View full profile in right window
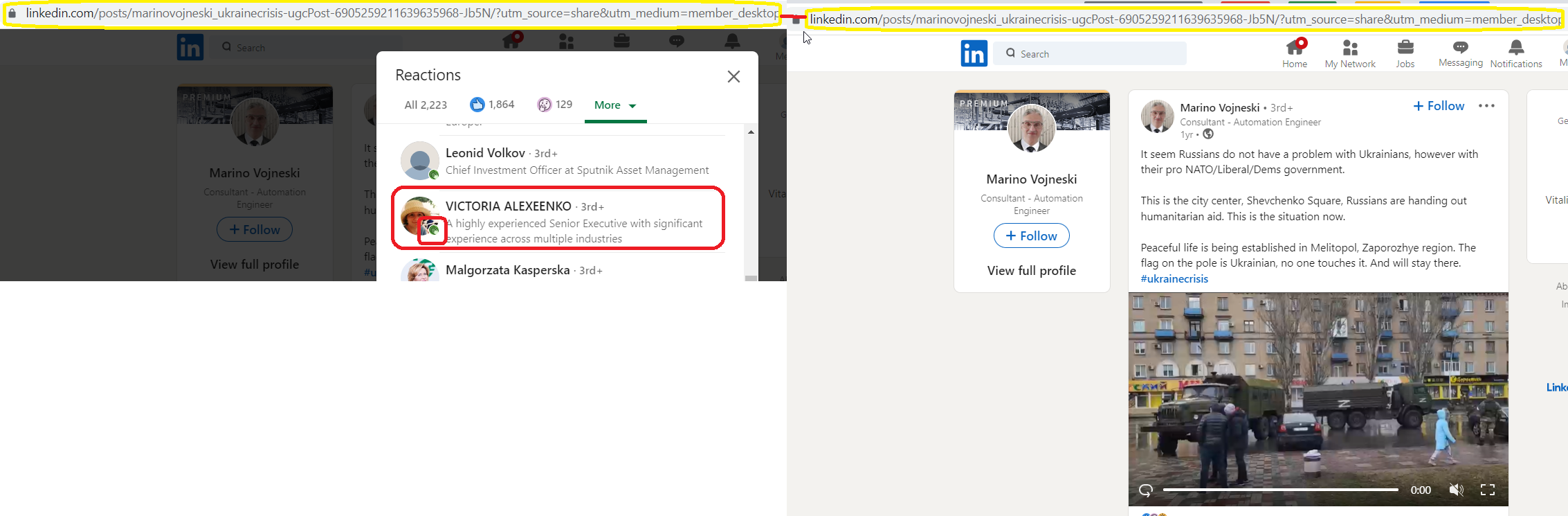Image resolution: width=1568 pixels, height=516 pixels. (1032, 271)
